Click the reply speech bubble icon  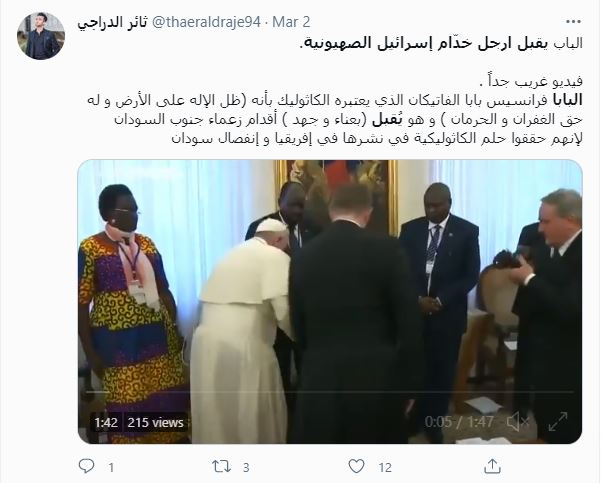pos(86,466)
